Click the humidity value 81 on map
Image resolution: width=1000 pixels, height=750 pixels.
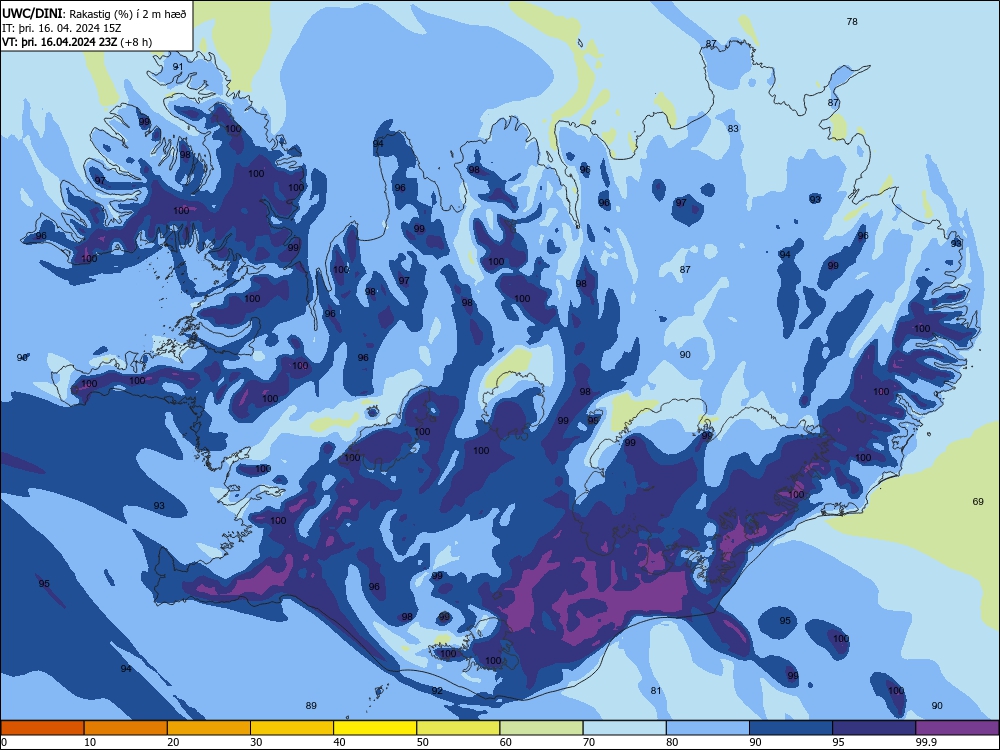pos(656,691)
